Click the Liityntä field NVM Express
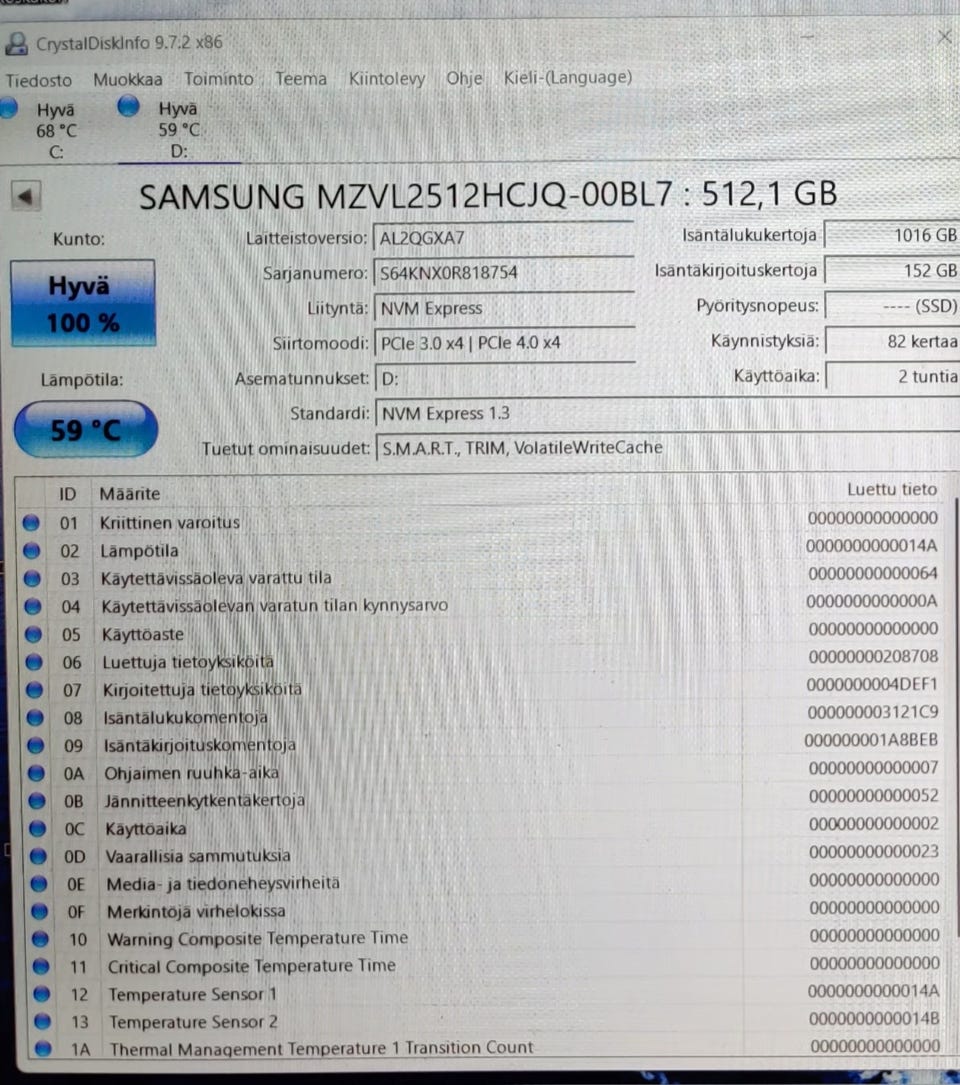 click(504, 308)
